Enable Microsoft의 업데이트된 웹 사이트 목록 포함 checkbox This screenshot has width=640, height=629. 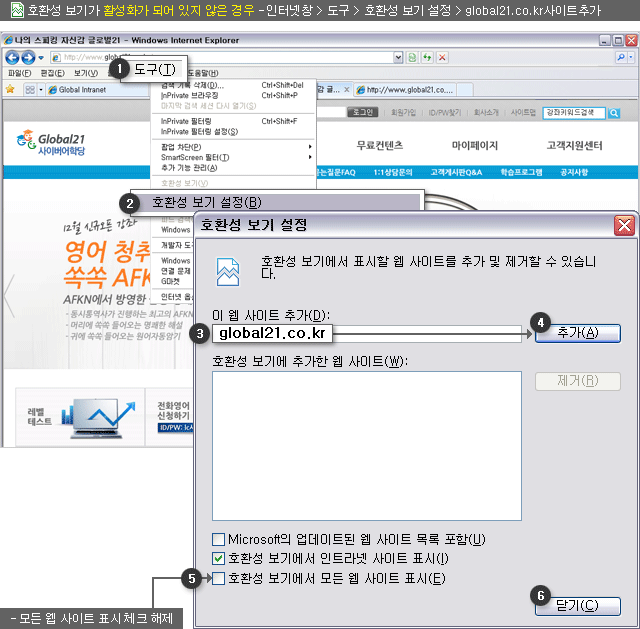[219, 540]
